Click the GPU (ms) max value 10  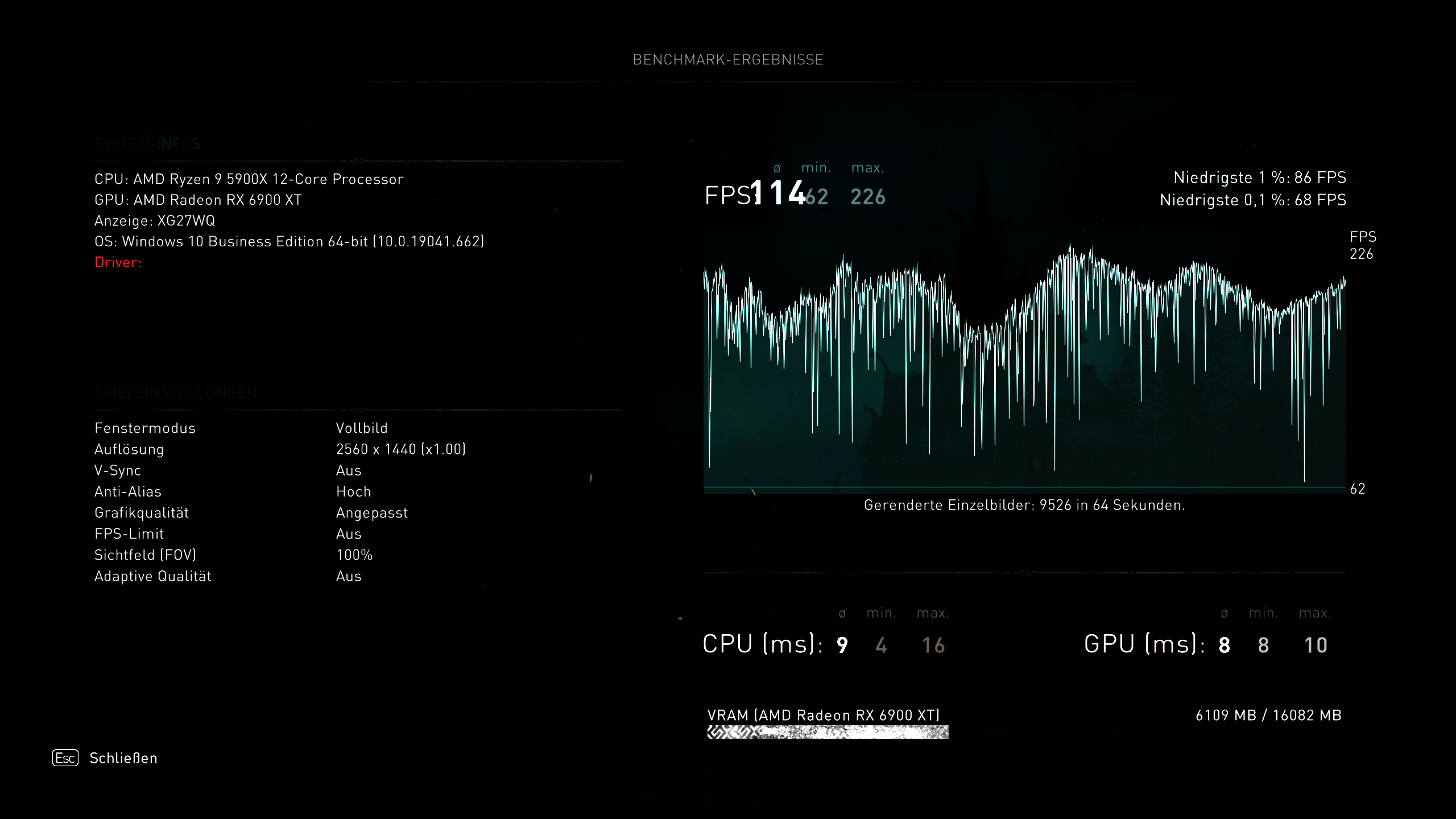(x=1316, y=645)
